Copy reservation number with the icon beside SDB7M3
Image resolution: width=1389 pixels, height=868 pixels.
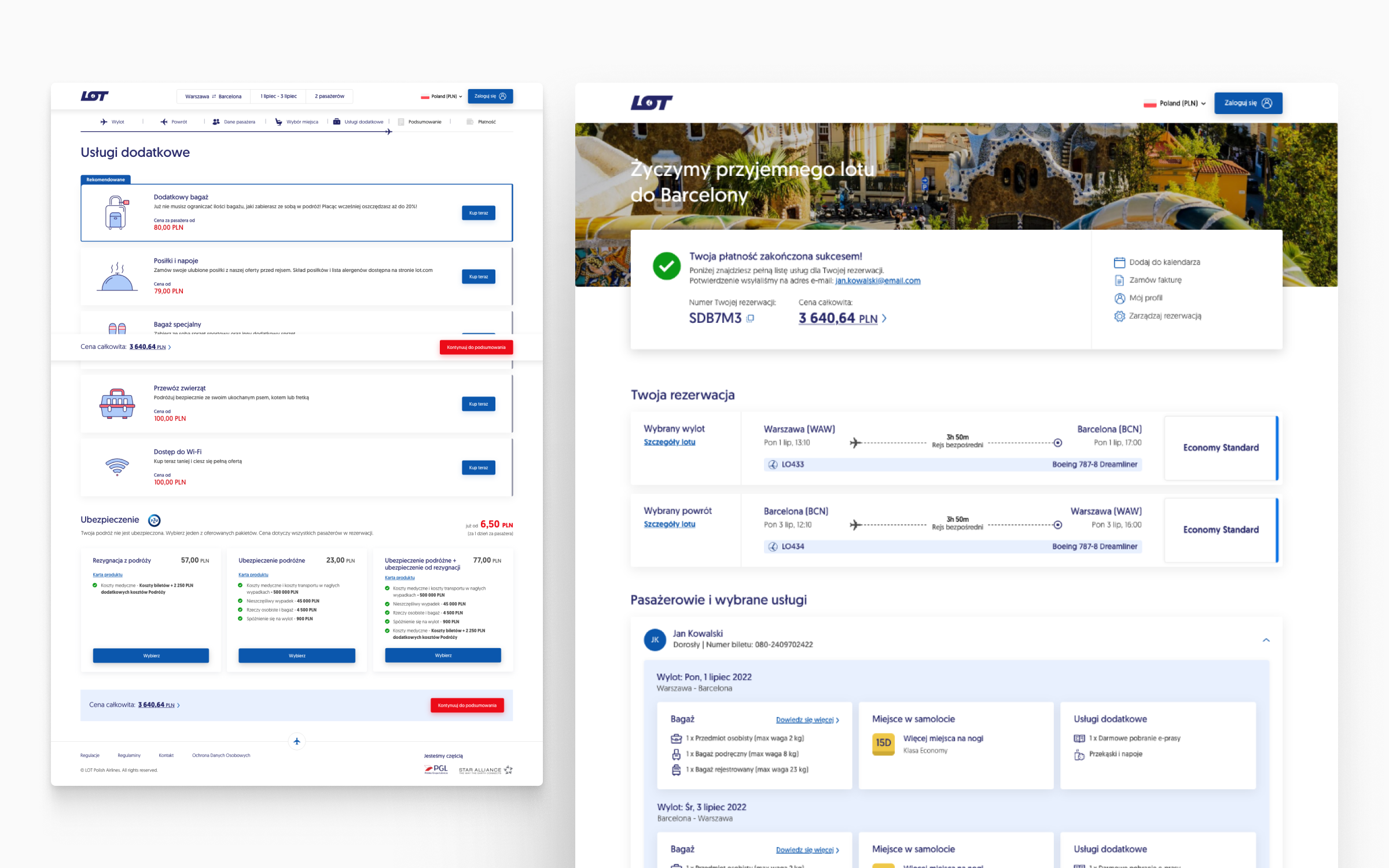(750, 319)
